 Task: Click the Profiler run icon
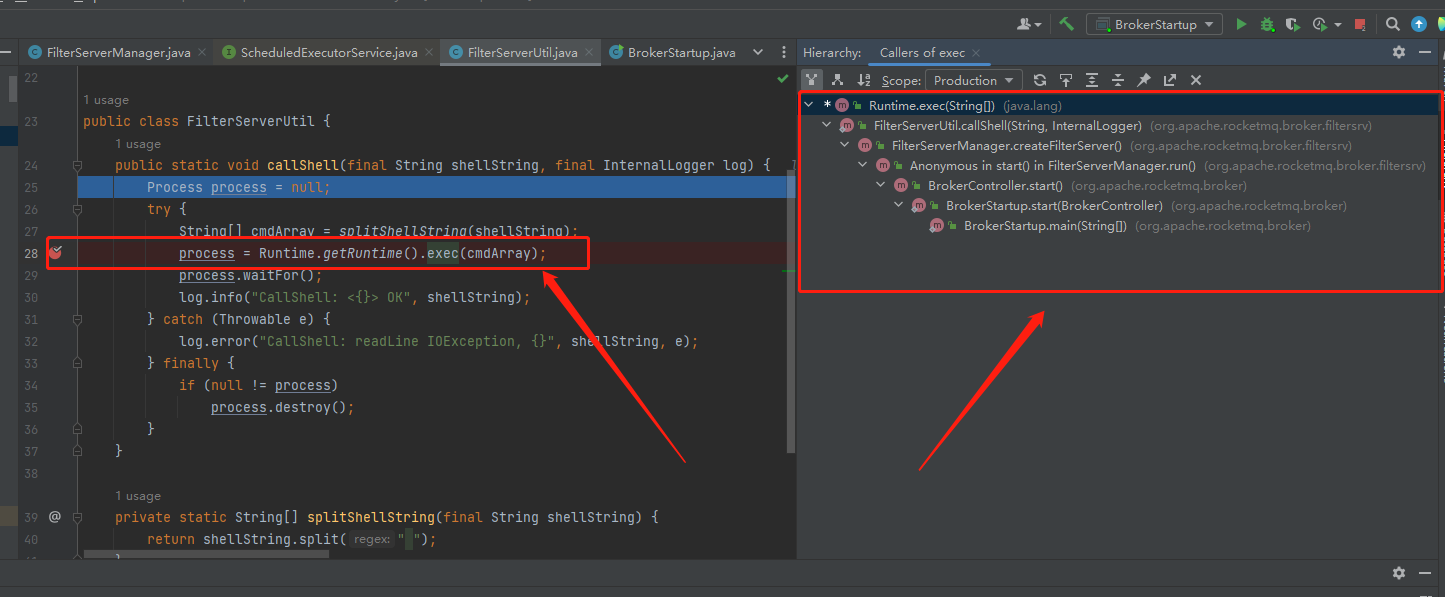1319,24
